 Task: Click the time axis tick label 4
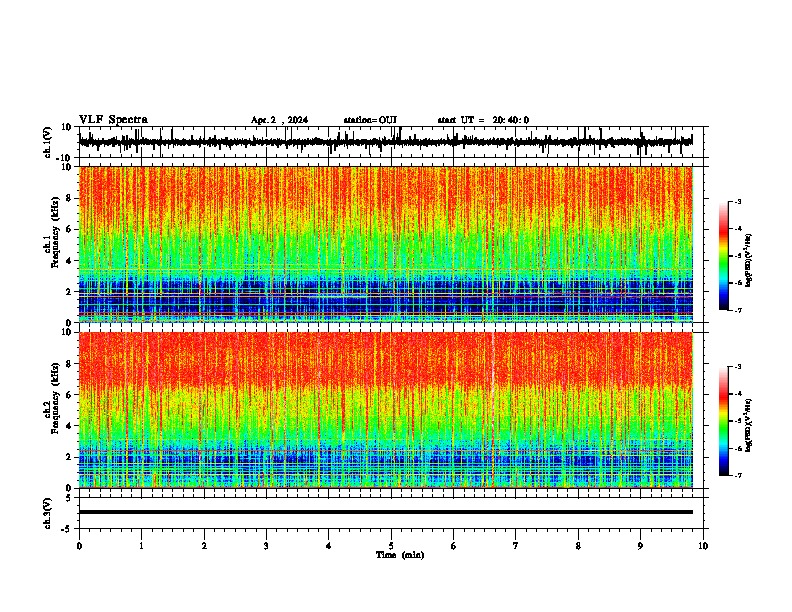[x=329, y=546]
